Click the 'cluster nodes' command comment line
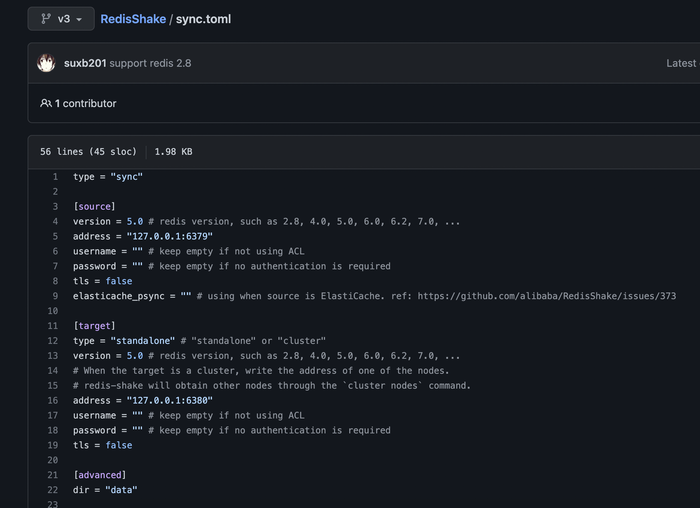 point(272,386)
